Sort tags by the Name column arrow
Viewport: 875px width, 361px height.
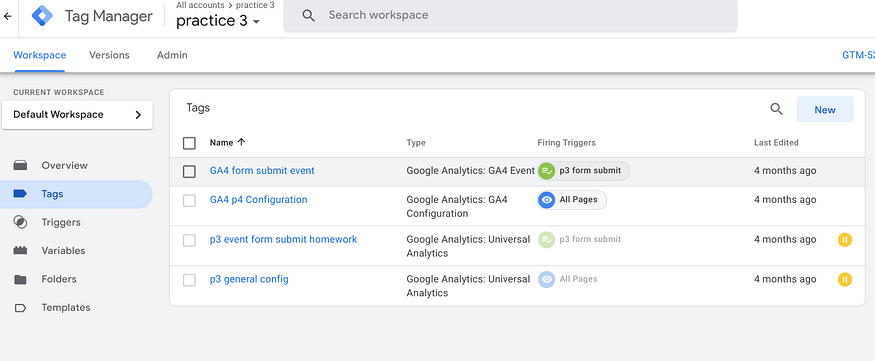click(x=241, y=142)
